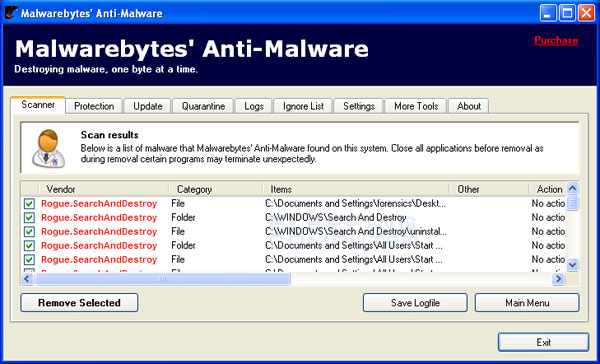Screen dimensions: 600x364
Task: Uncheck the first Rogue.SearchAndDestroy File entry
Action: (29, 204)
